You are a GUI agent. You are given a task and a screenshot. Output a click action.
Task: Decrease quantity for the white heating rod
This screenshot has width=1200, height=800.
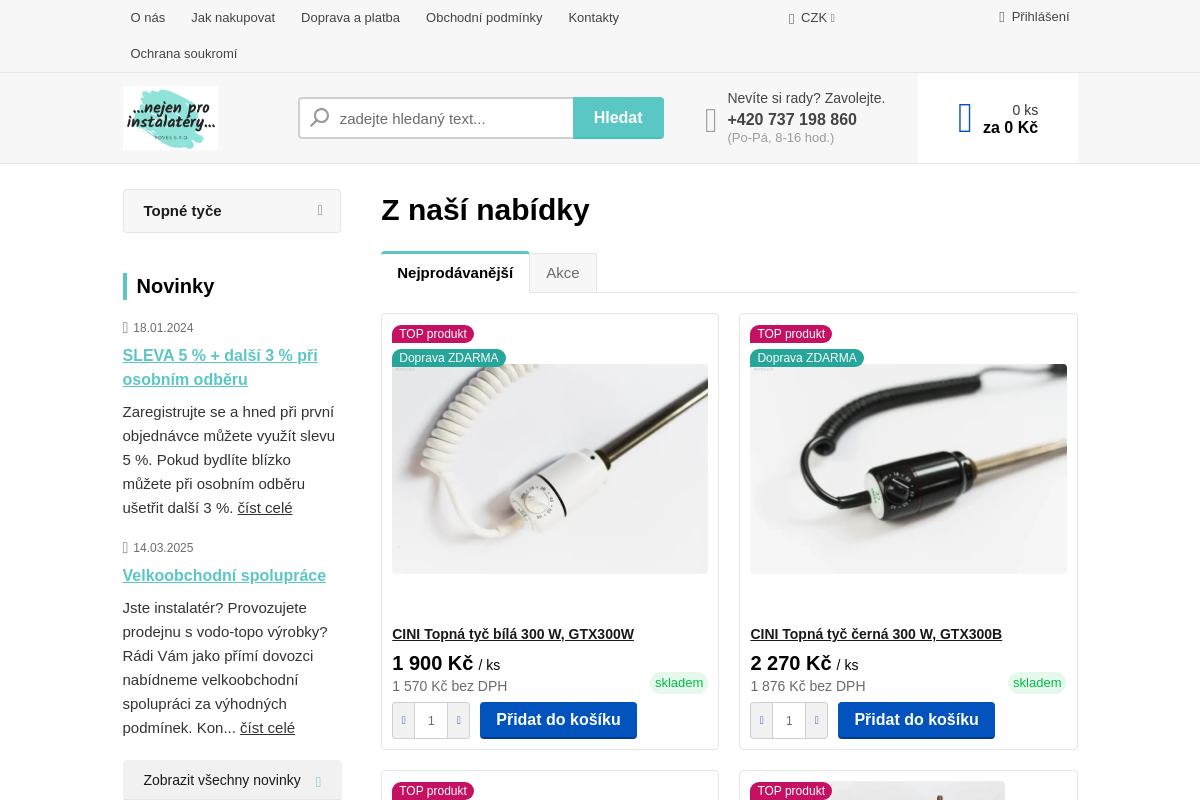click(403, 720)
